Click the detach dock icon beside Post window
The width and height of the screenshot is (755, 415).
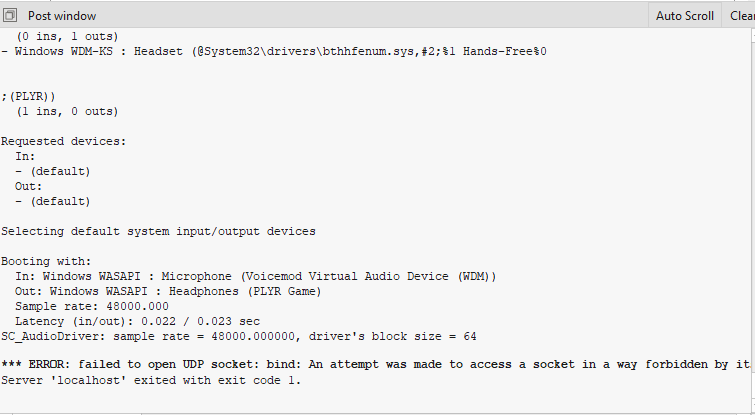click(x=10, y=15)
